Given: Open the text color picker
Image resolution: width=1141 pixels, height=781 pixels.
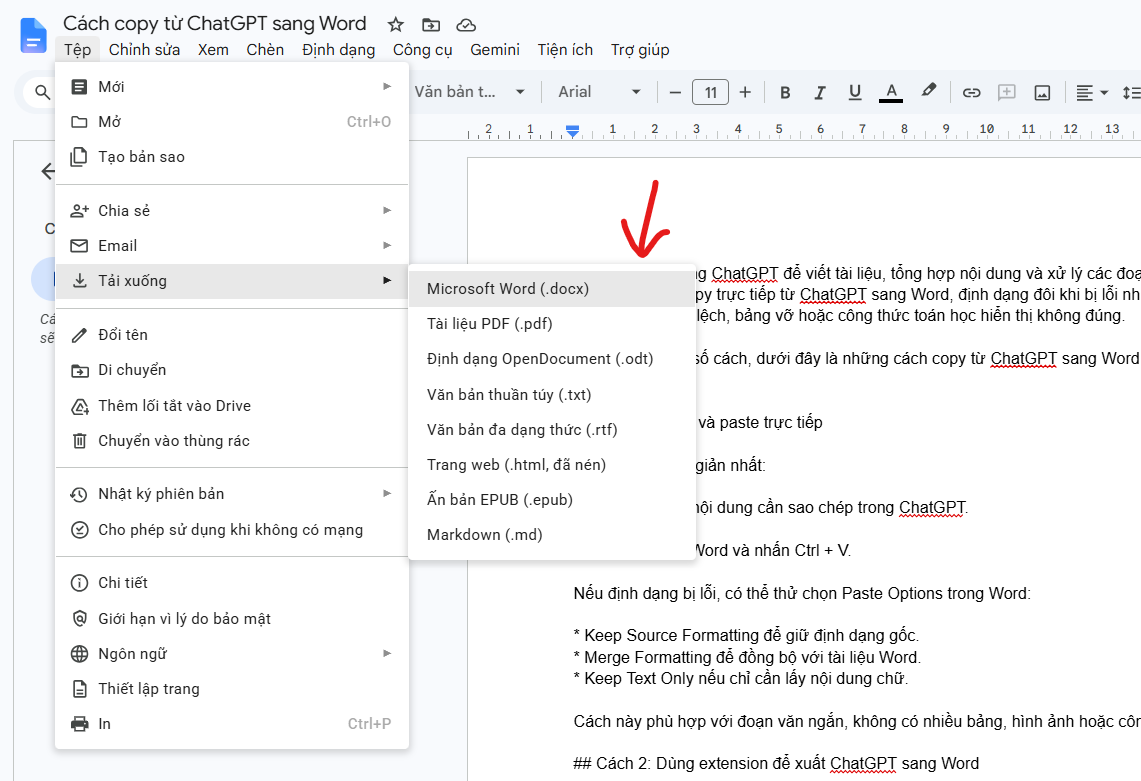Looking at the screenshot, I should [x=891, y=92].
